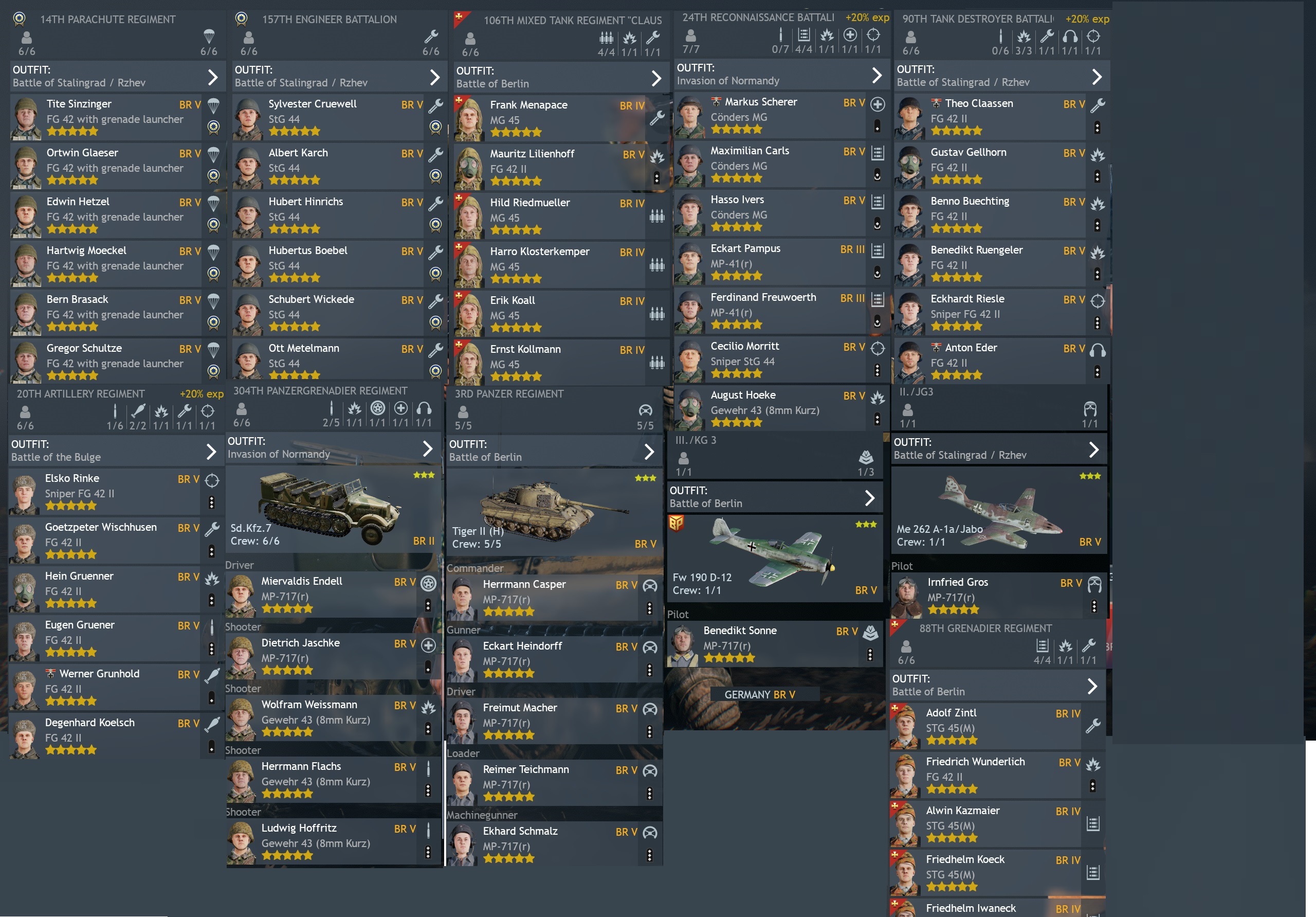Viewport: 1316px width, 917px height.
Task: Click the Germany BR V label
Action: [759, 694]
